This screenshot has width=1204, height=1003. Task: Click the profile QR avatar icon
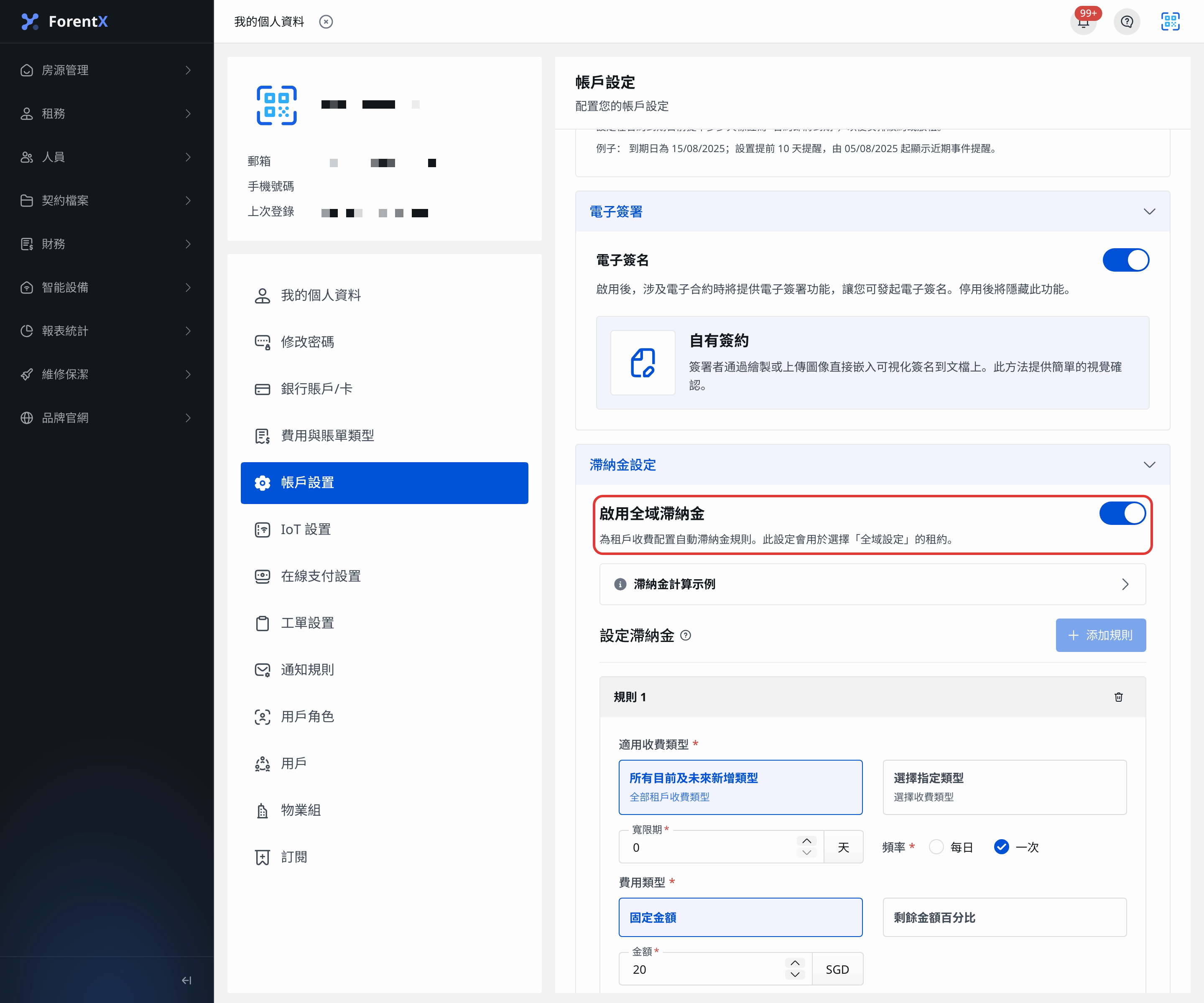point(276,105)
